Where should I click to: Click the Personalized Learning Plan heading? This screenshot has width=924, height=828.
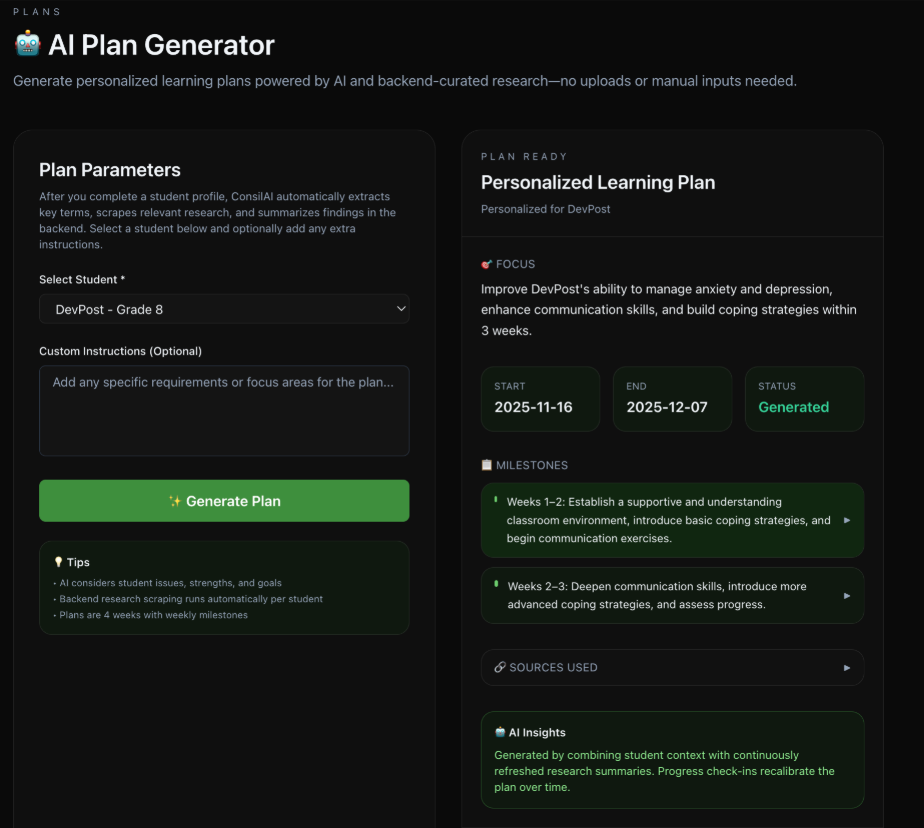point(598,183)
